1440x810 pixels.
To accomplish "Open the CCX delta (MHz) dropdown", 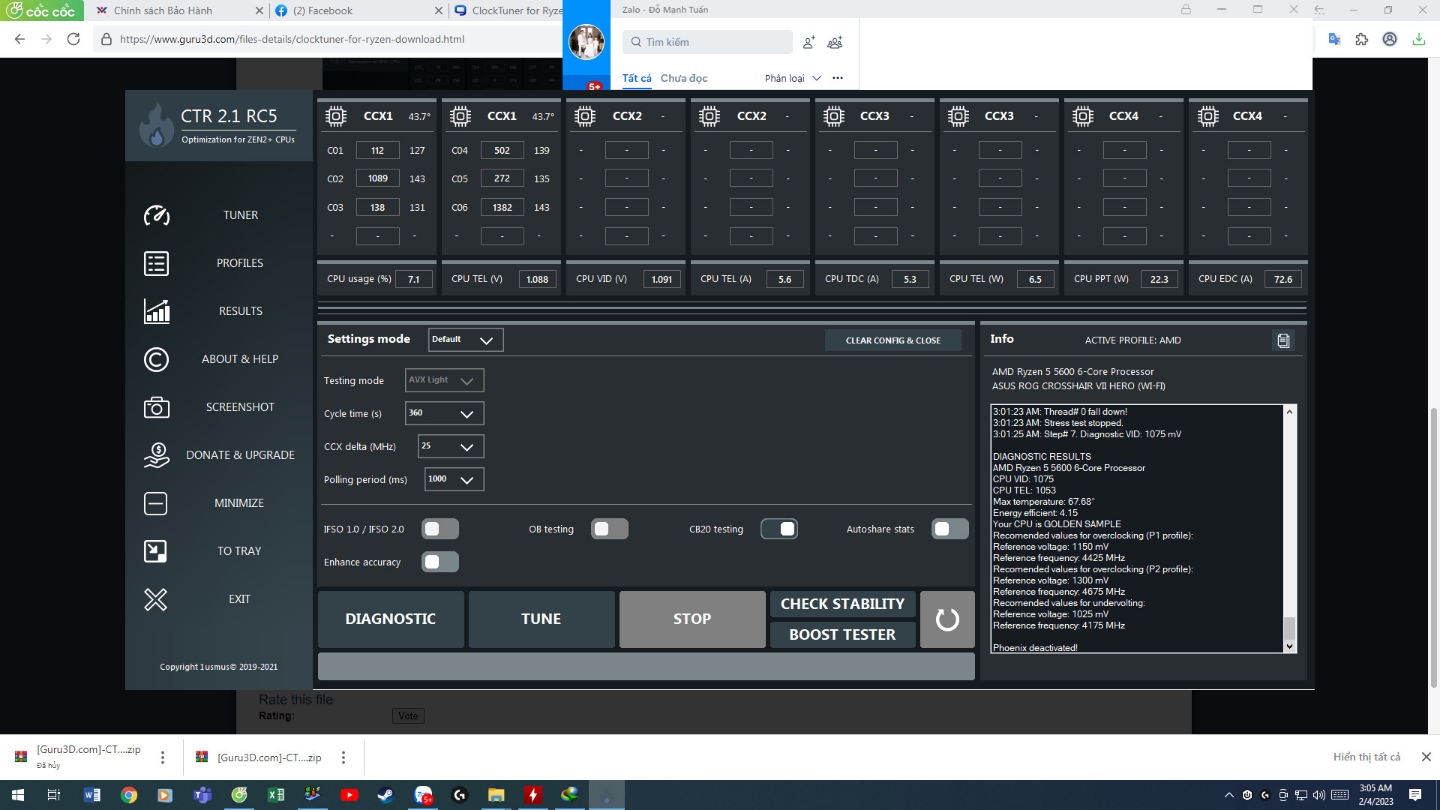I will point(452,446).
